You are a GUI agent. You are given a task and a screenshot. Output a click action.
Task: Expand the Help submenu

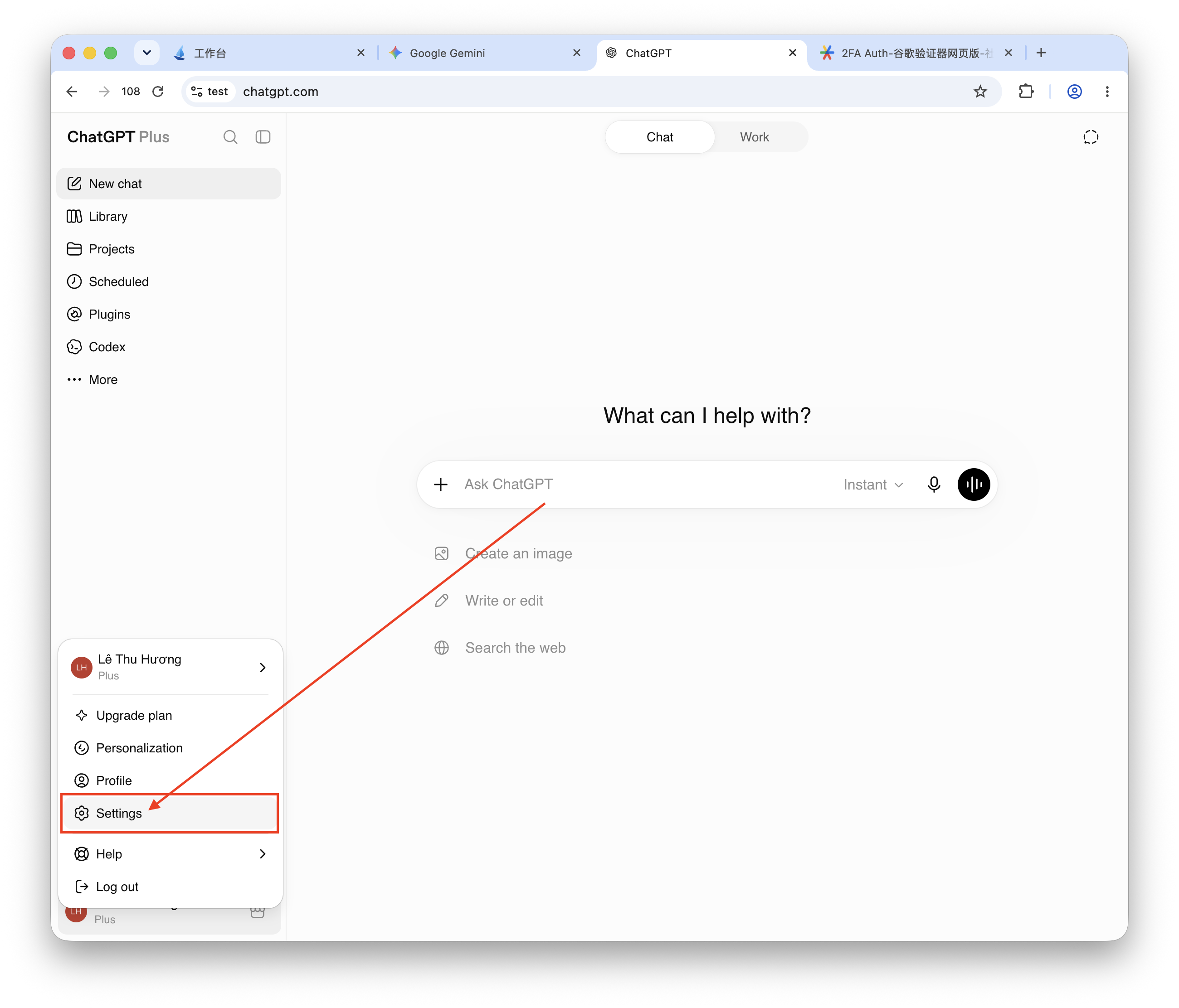click(x=170, y=854)
